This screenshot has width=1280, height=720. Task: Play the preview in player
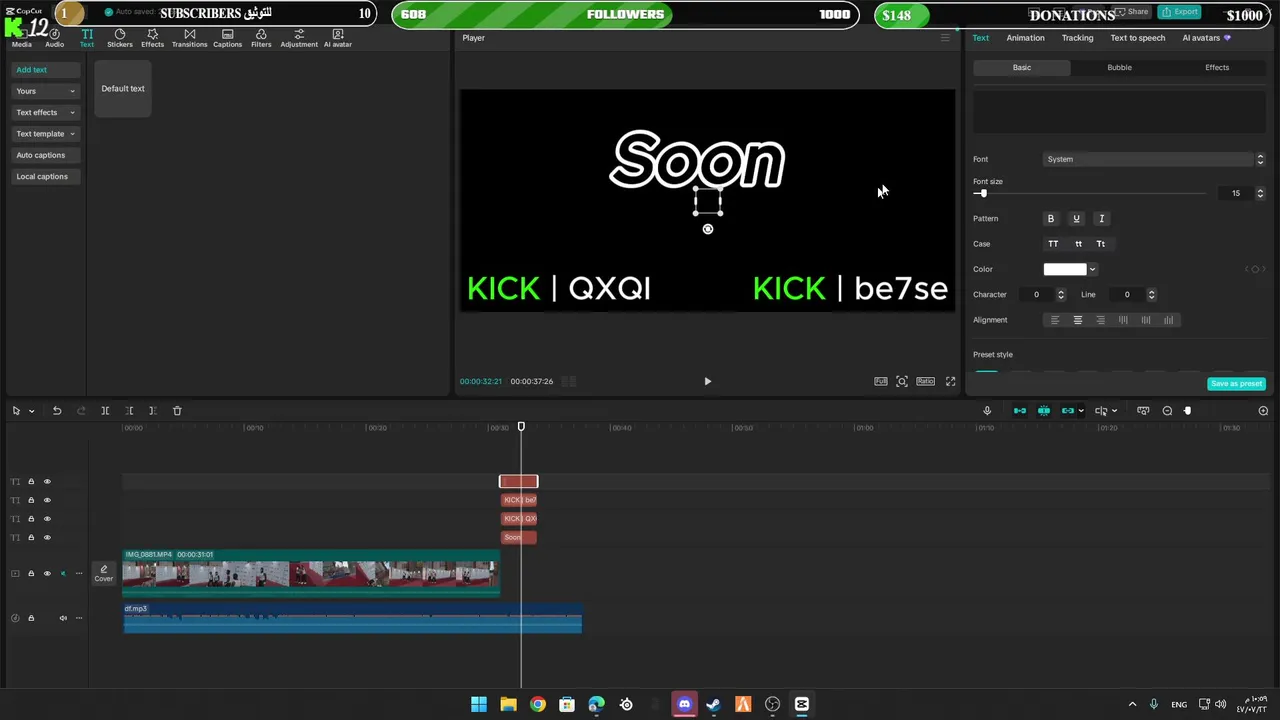click(707, 381)
